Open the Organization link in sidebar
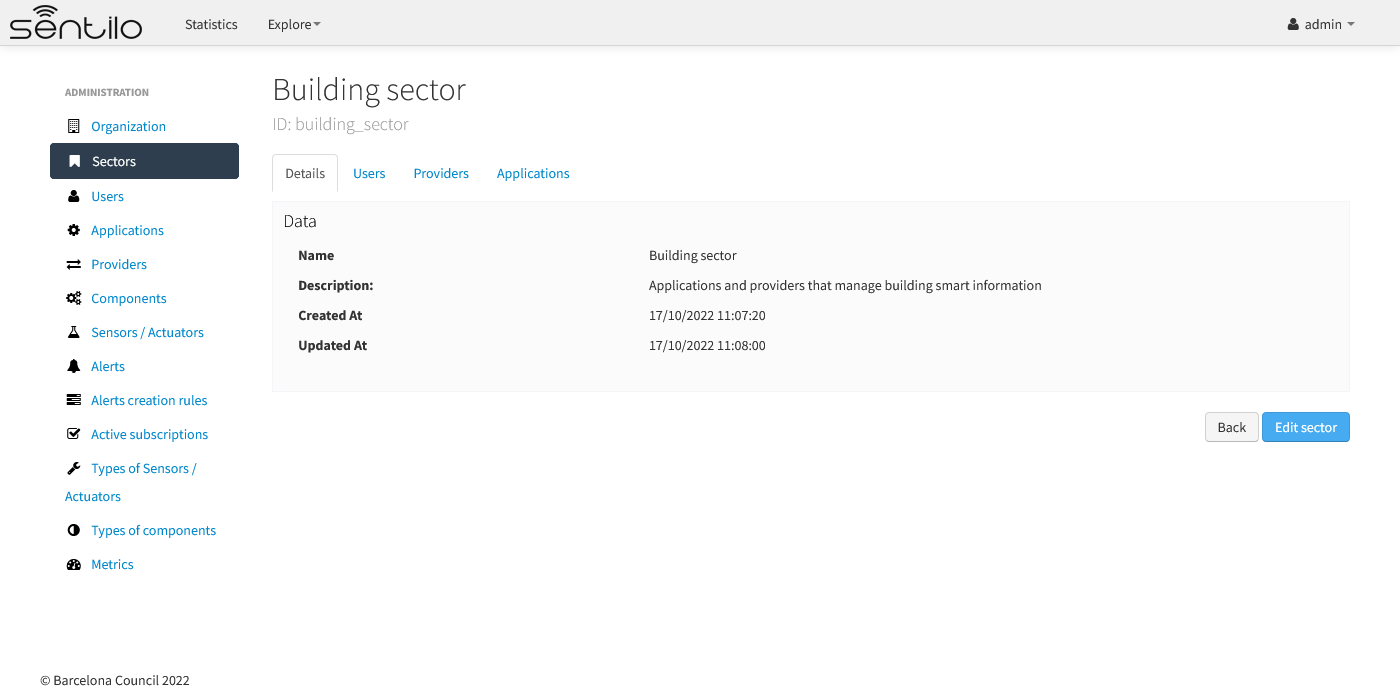Image resolution: width=1400 pixels, height=700 pixels. tap(128, 126)
